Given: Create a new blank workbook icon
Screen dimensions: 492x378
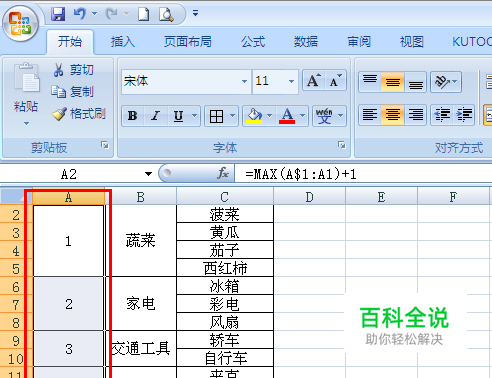Looking at the screenshot, I should point(144,14).
